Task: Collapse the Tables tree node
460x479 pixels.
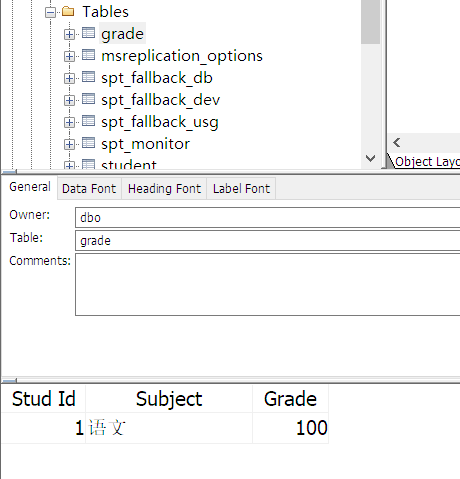Action: pyautogui.click(x=51, y=13)
